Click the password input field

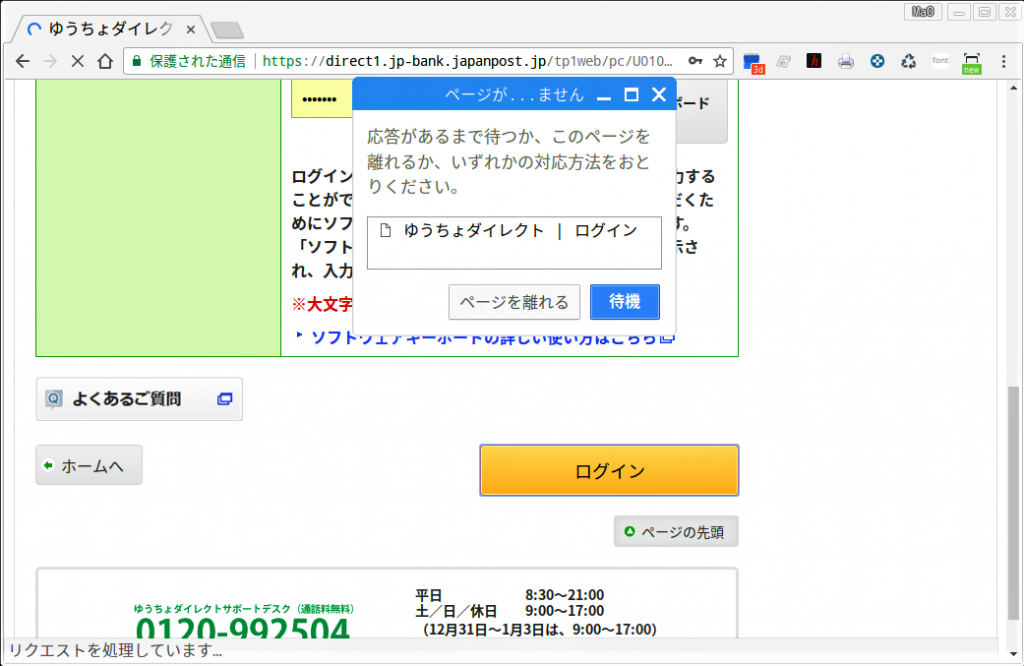(322, 99)
